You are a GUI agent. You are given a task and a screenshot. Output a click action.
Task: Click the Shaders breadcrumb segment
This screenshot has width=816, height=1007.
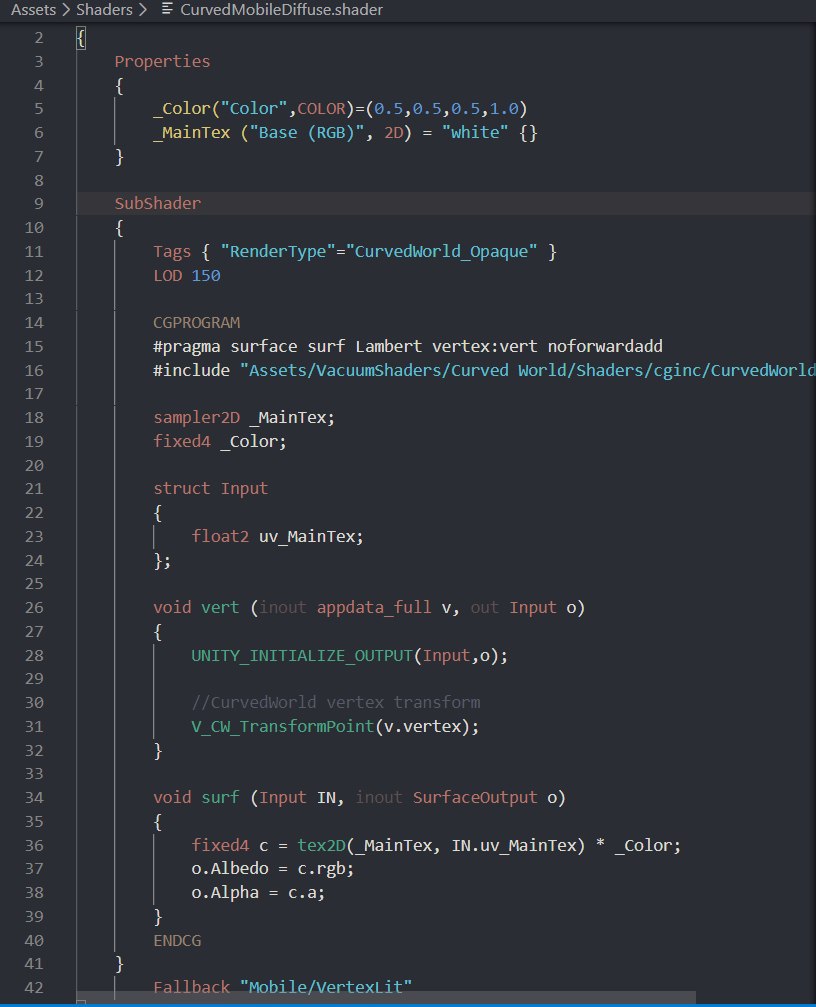click(x=104, y=10)
